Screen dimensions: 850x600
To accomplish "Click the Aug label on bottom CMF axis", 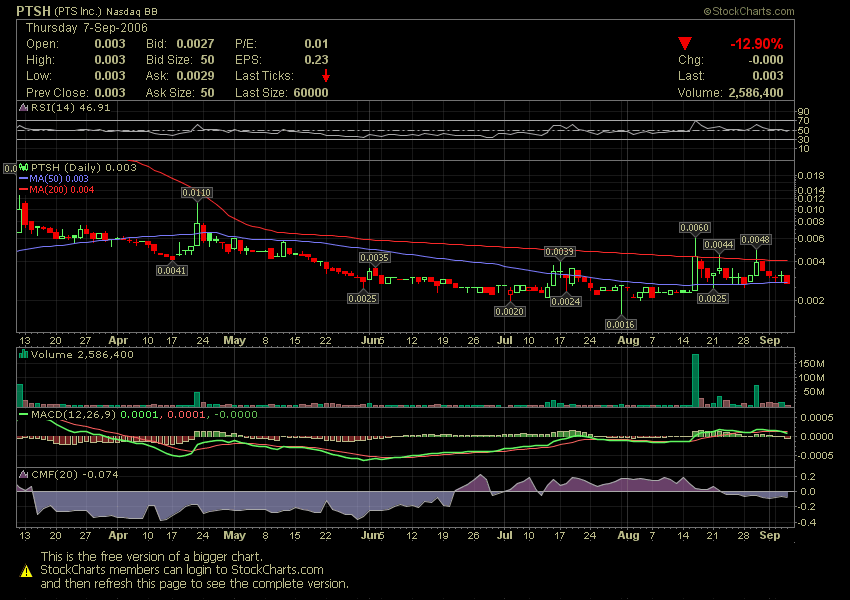I will tap(628, 536).
